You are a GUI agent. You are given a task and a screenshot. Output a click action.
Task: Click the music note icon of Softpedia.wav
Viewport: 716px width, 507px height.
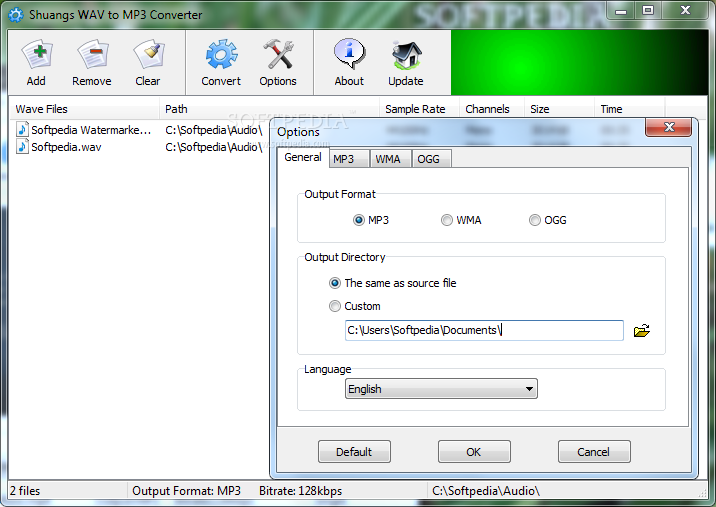tap(21, 147)
